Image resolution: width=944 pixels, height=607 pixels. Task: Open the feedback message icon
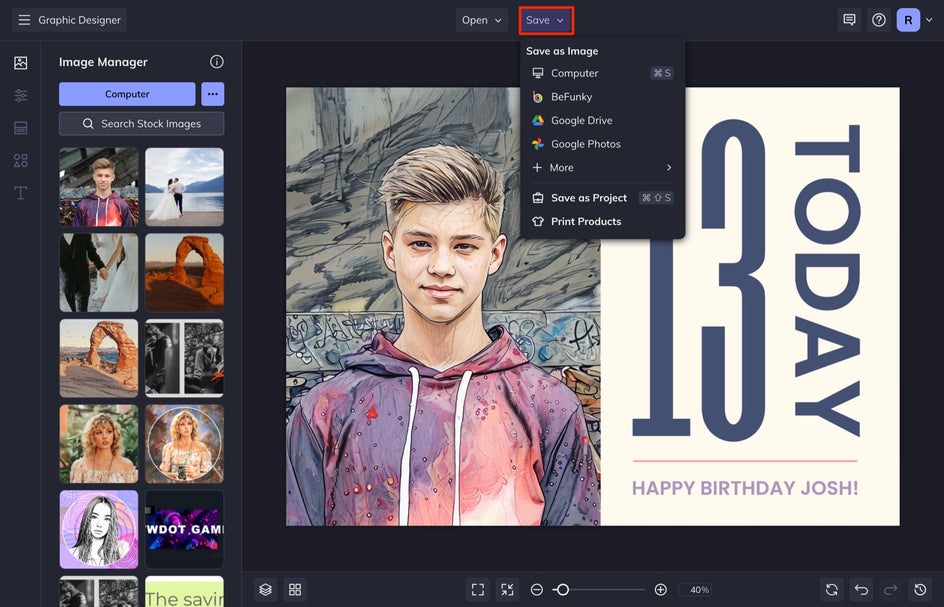pyautogui.click(x=849, y=20)
